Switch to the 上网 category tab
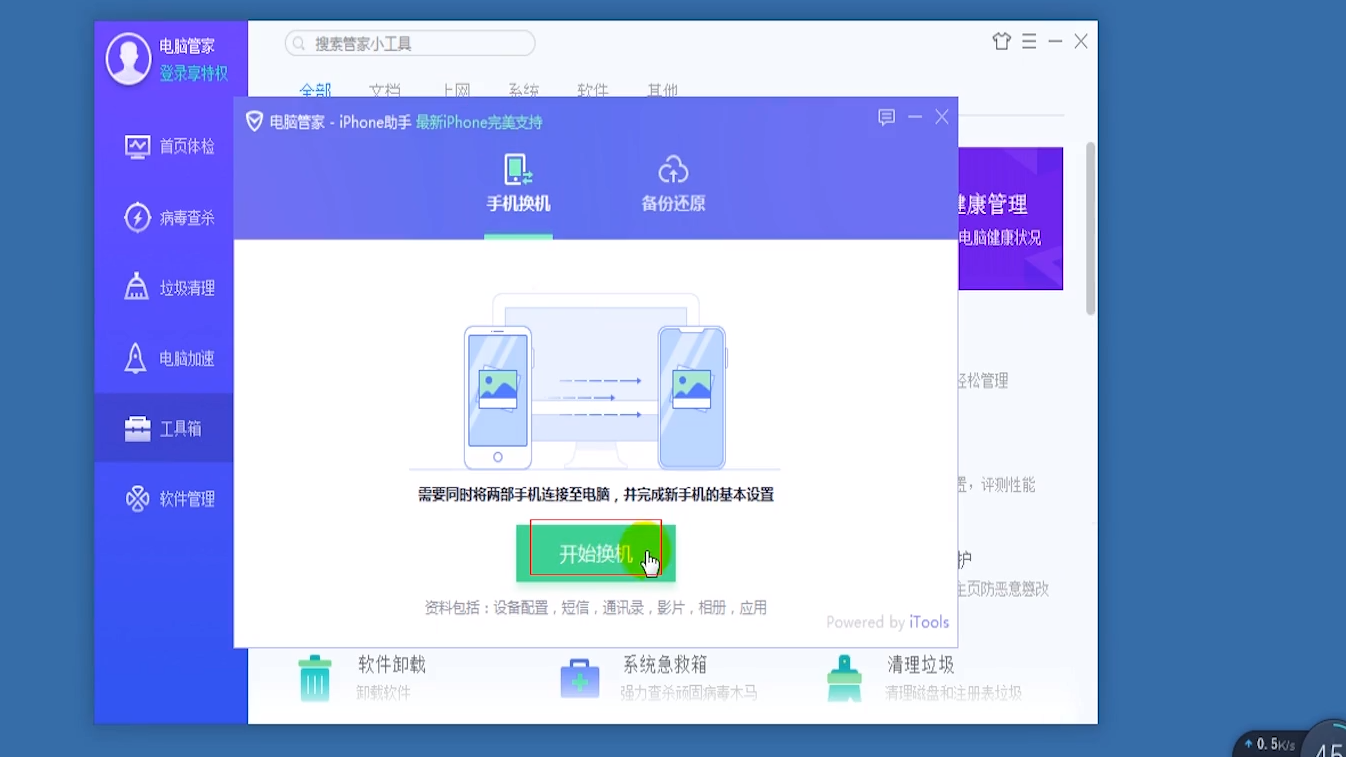 coord(455,90)
